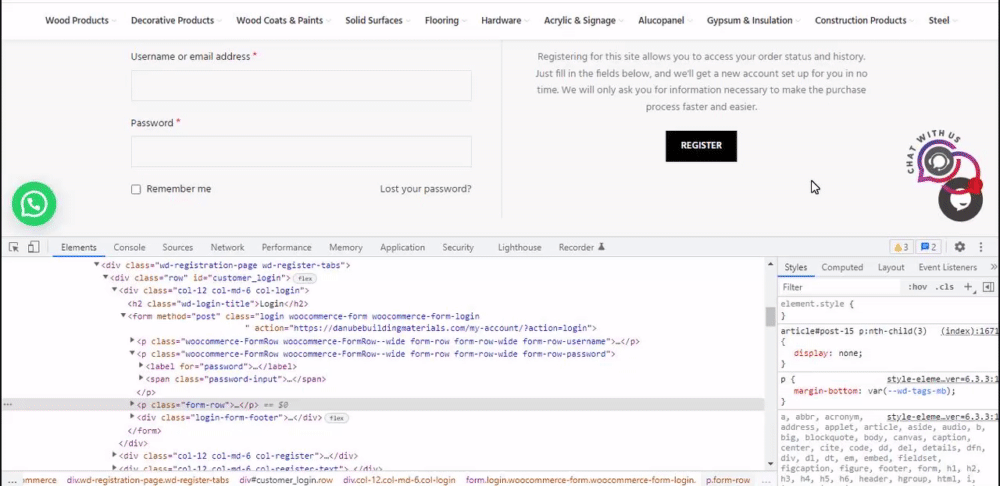Open the Event Listeners tab
1000x486 pixels.
[x=948, y=267]
